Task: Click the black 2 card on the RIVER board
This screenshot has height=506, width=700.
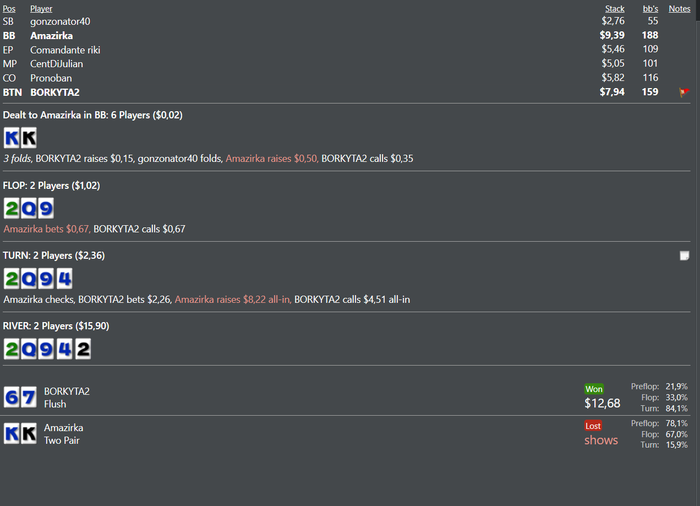Action: [x=82, y=349]
